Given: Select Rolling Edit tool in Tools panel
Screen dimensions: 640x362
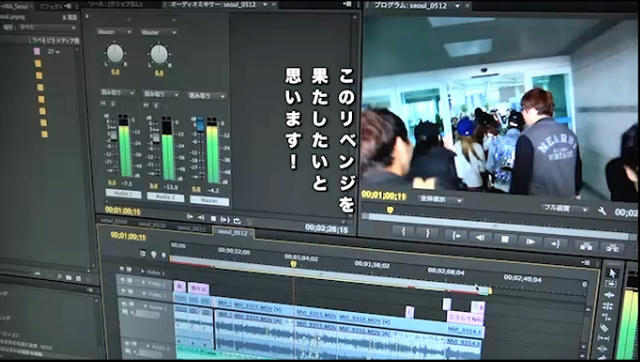Looking at the screenshot, I should tap(607, 306).
